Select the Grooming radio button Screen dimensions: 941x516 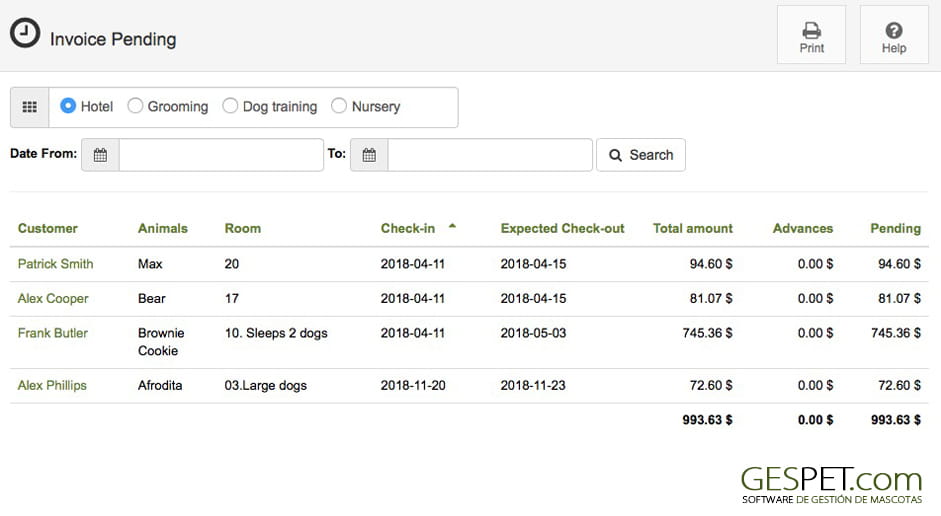tap(135, 106)
